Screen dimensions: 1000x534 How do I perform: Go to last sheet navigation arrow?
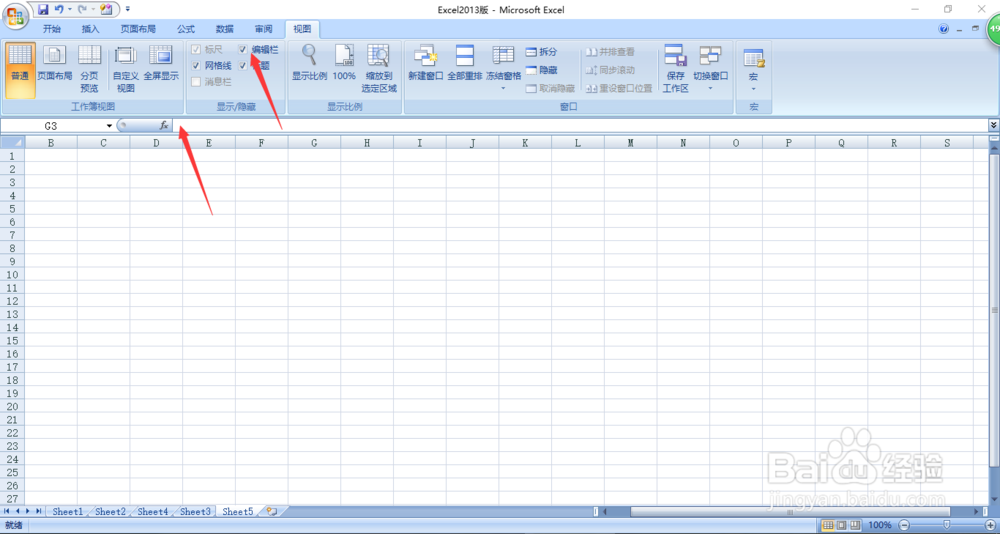tap(38, 512)
